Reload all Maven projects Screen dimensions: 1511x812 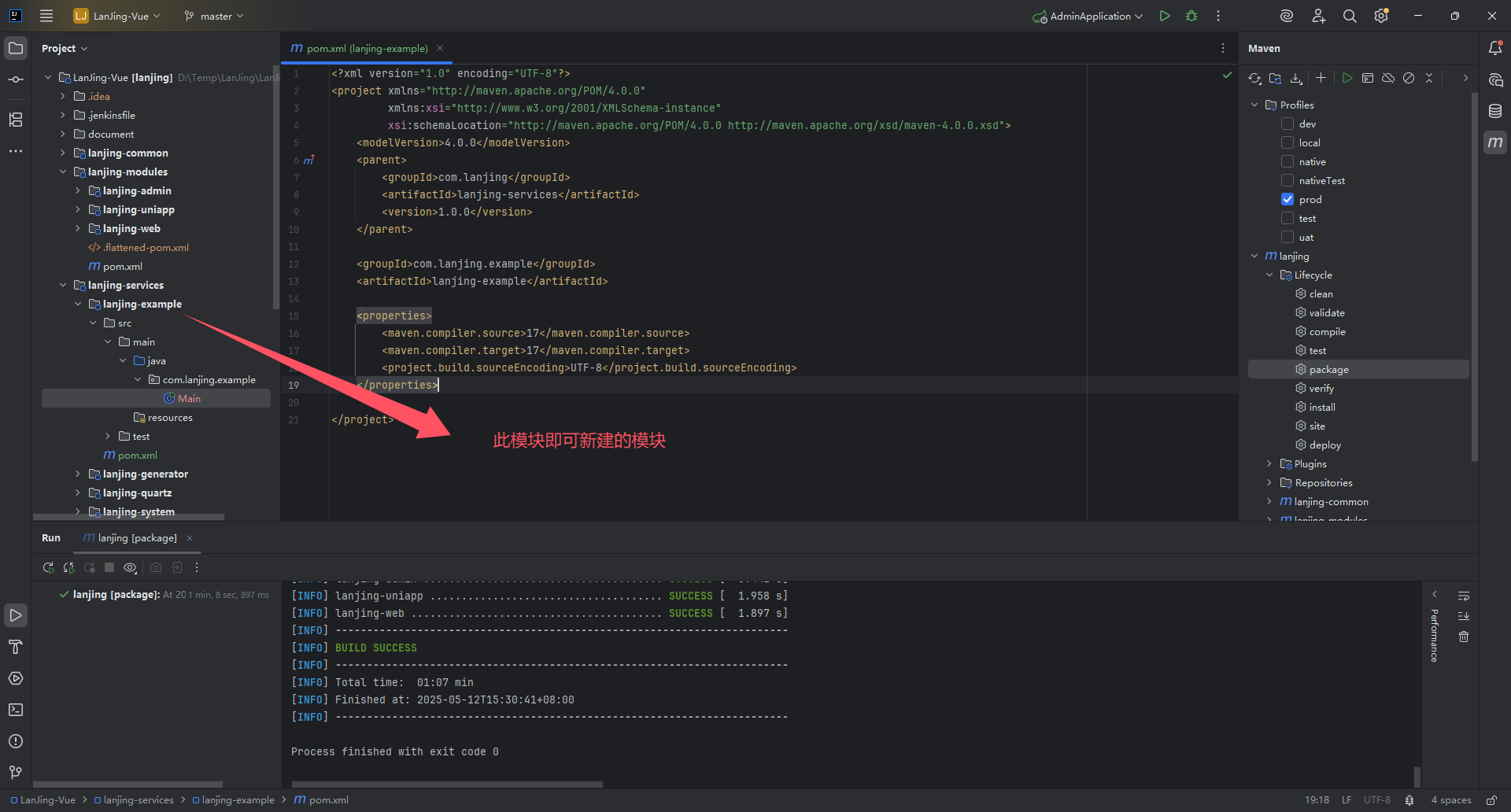point(1255,78)
